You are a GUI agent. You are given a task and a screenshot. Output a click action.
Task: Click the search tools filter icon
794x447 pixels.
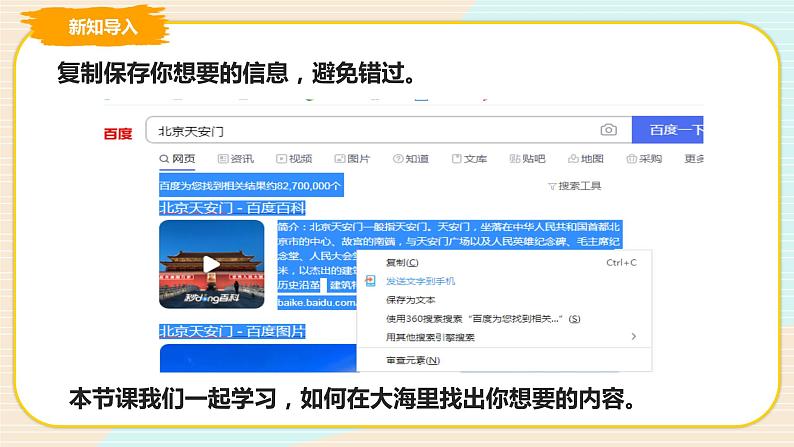click(552, 186)
